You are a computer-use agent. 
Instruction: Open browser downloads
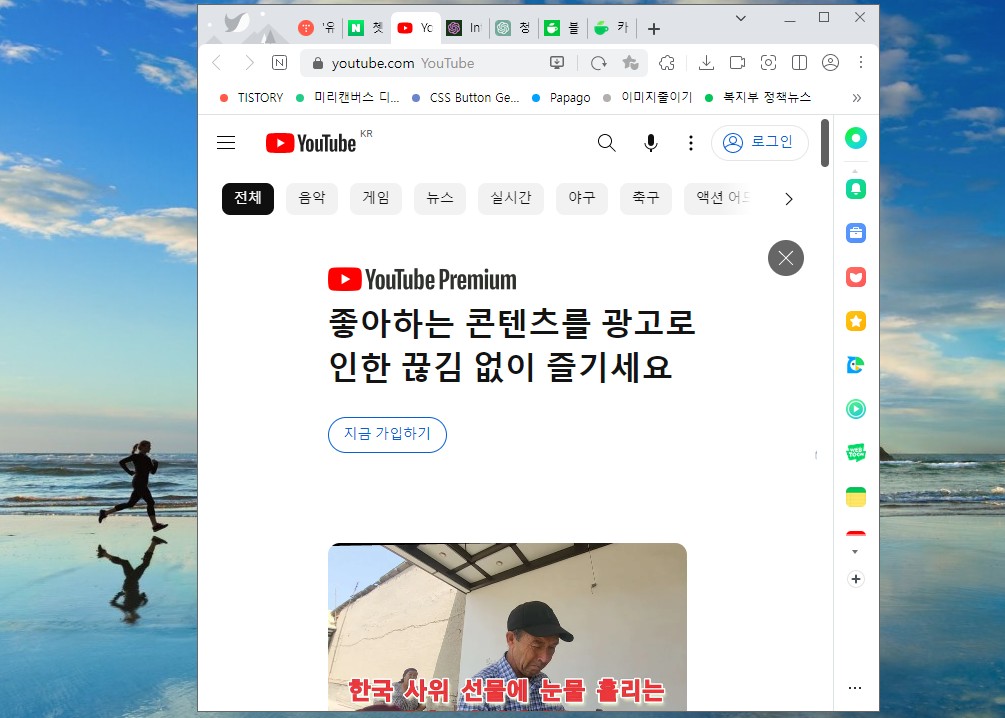[706, 63]
